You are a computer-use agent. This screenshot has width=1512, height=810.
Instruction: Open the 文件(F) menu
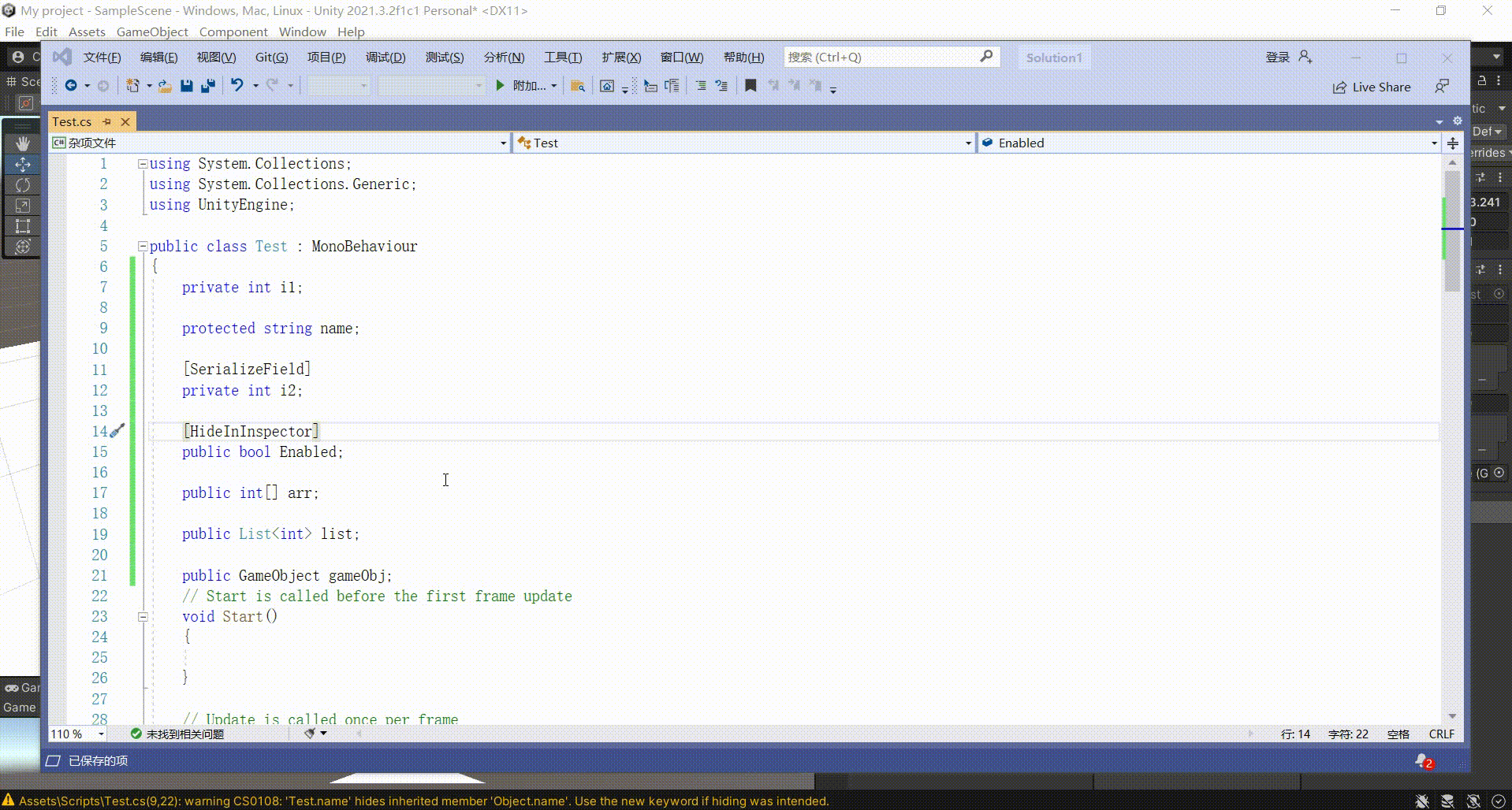[x=102, y=58]
